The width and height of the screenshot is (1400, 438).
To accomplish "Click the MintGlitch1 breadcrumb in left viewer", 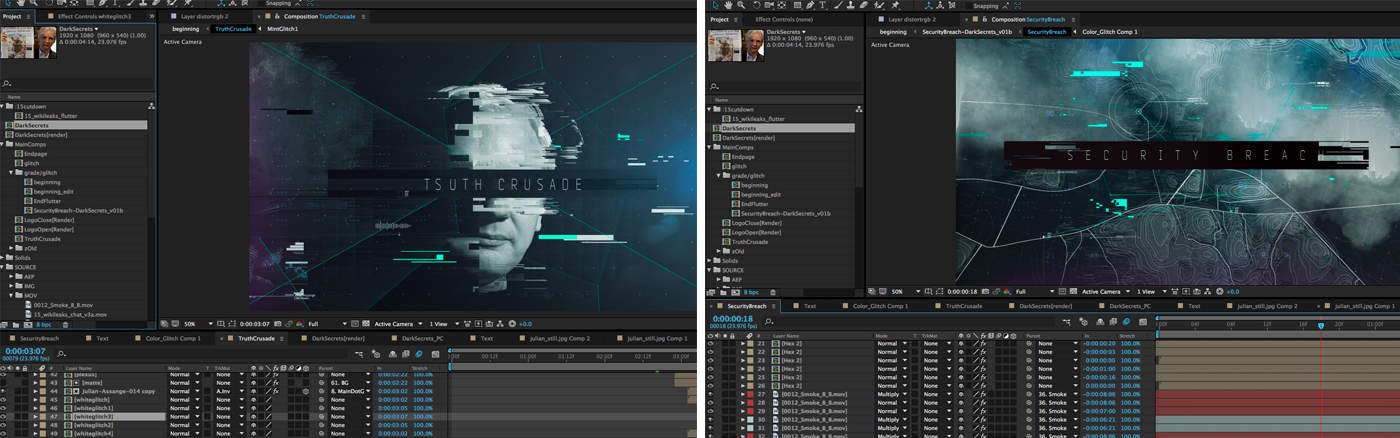I will click(283, 29).
